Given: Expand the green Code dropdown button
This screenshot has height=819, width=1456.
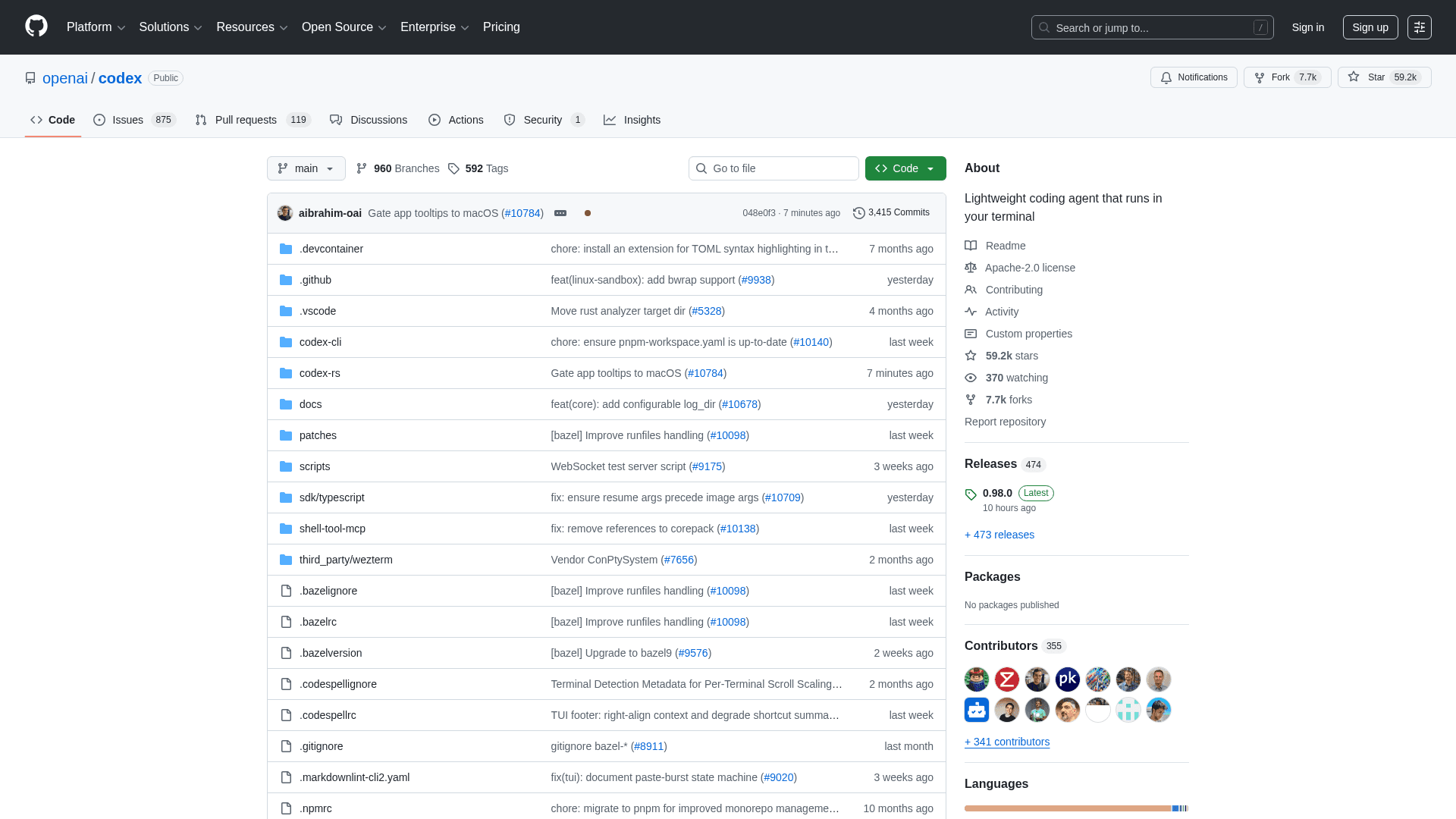Looking at the screenshot, I should (x=905, y=168).
